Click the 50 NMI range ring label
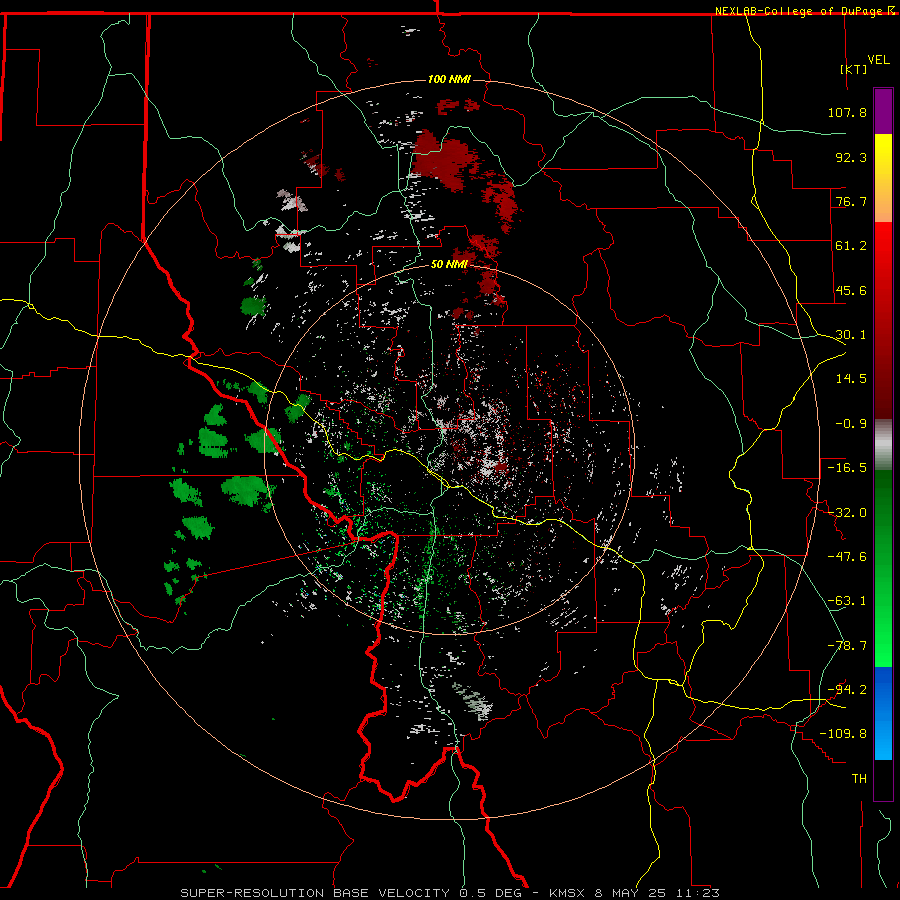 click(x=449, y=265)
